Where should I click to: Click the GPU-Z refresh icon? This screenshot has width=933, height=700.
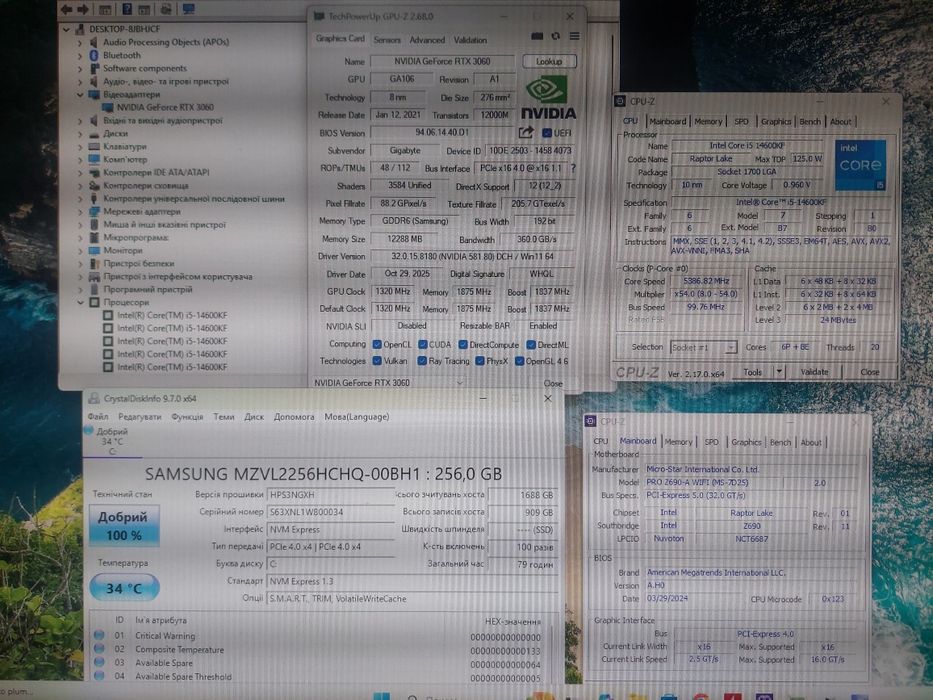point(555,36)
